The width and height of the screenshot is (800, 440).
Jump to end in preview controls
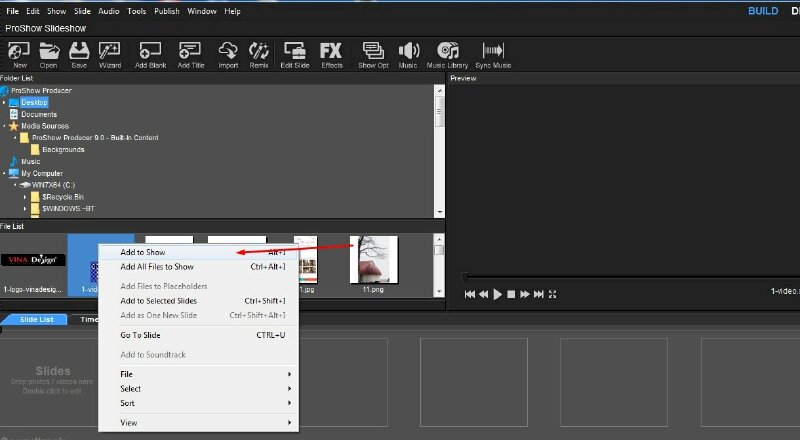pos(538,294)
